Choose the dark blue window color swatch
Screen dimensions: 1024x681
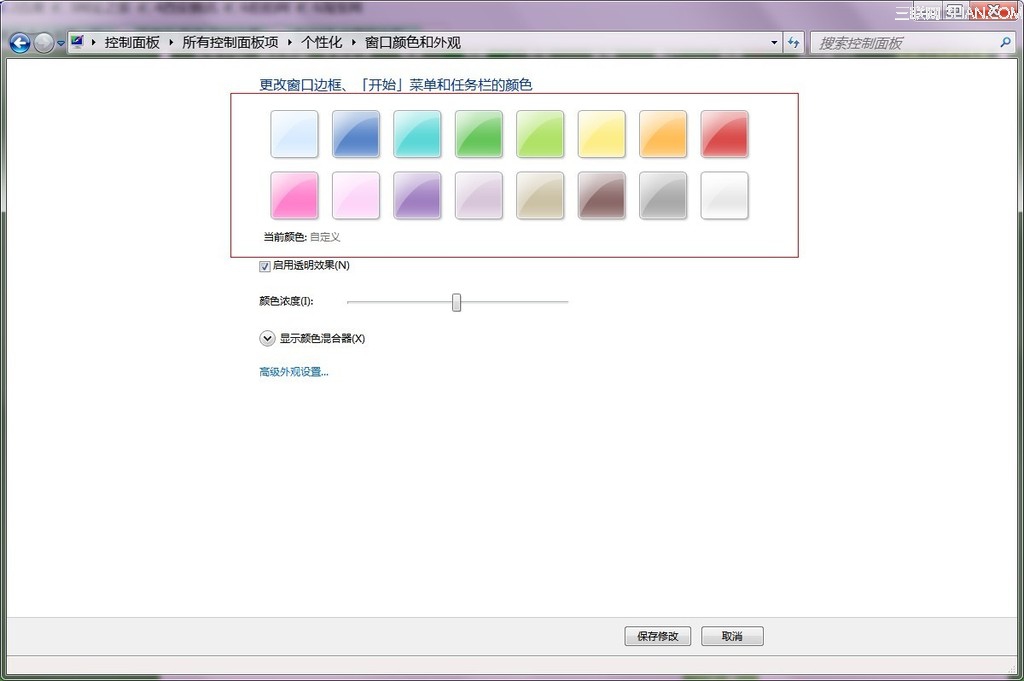(x=356, y=134)
